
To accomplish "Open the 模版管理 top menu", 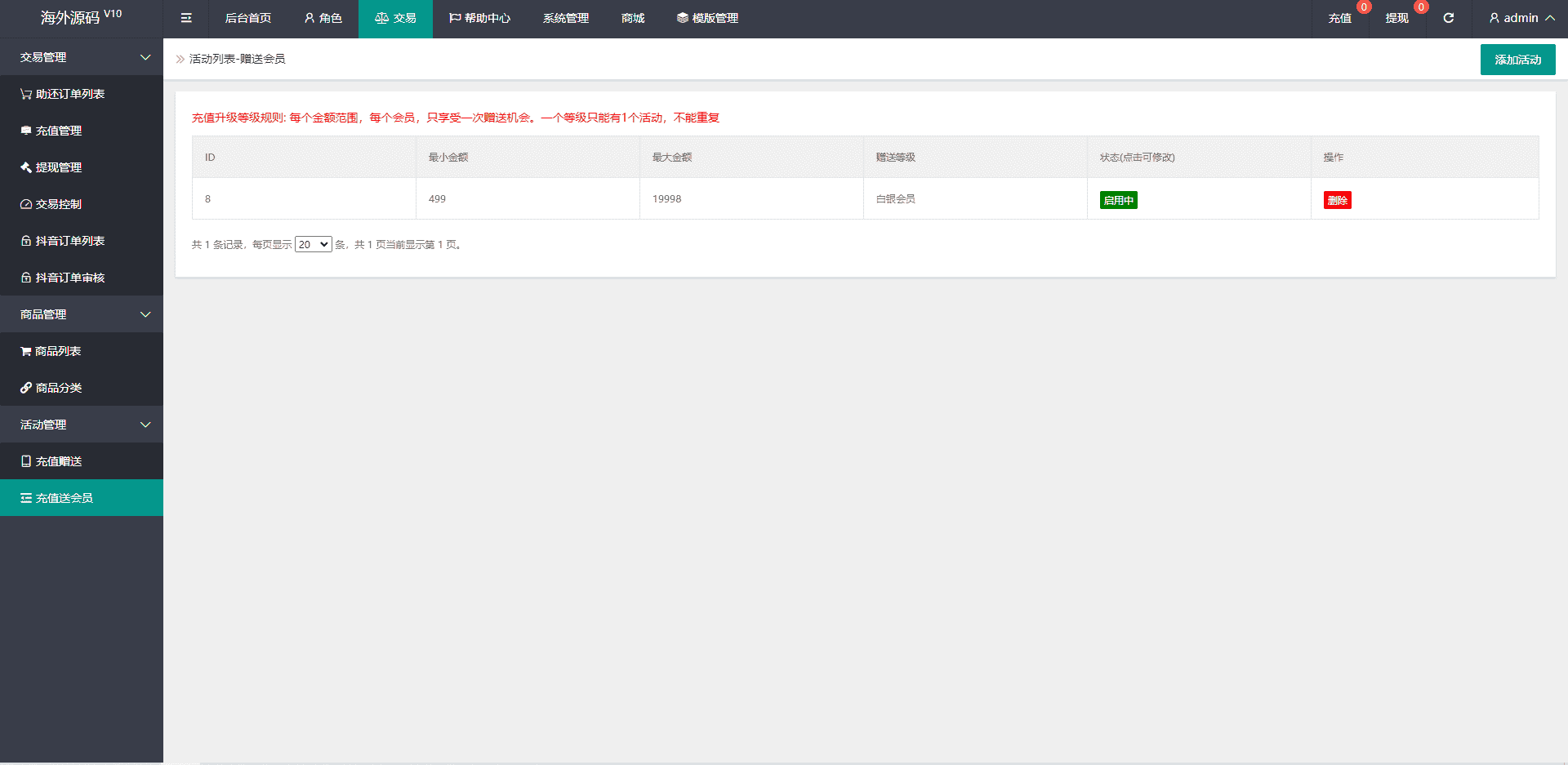I will point(707,18).
